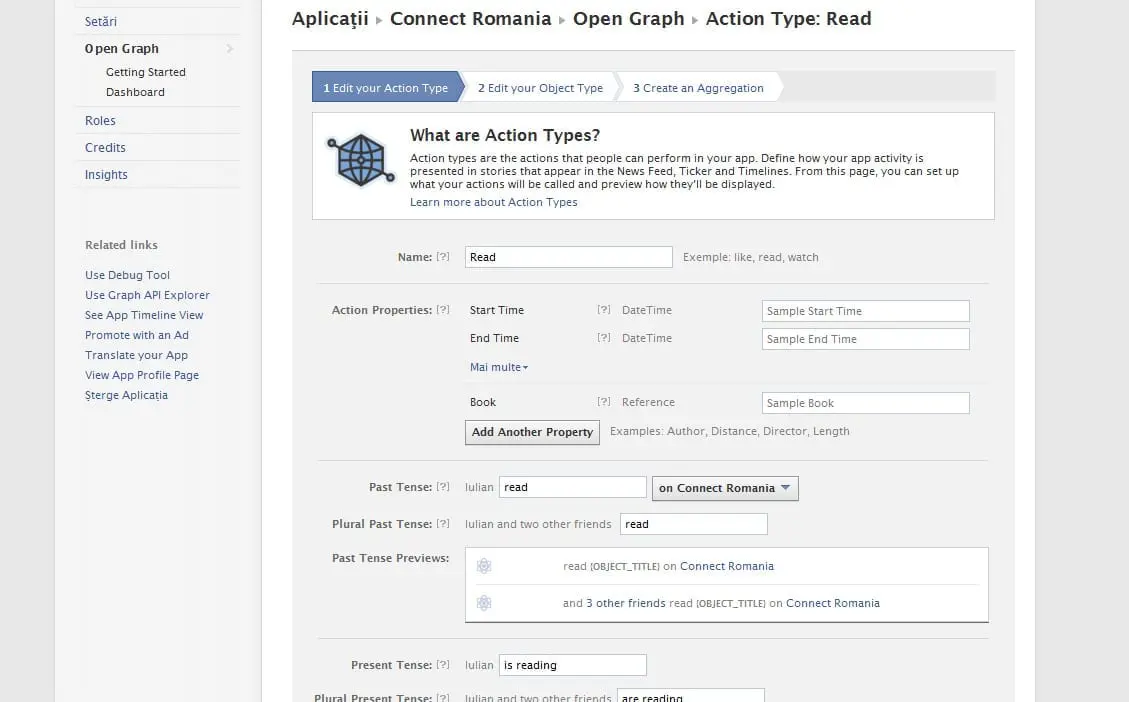Viewport: 1129px width, 702px height.
Task: Click the Plural Past Tense input field
Action: click(693, 524)
